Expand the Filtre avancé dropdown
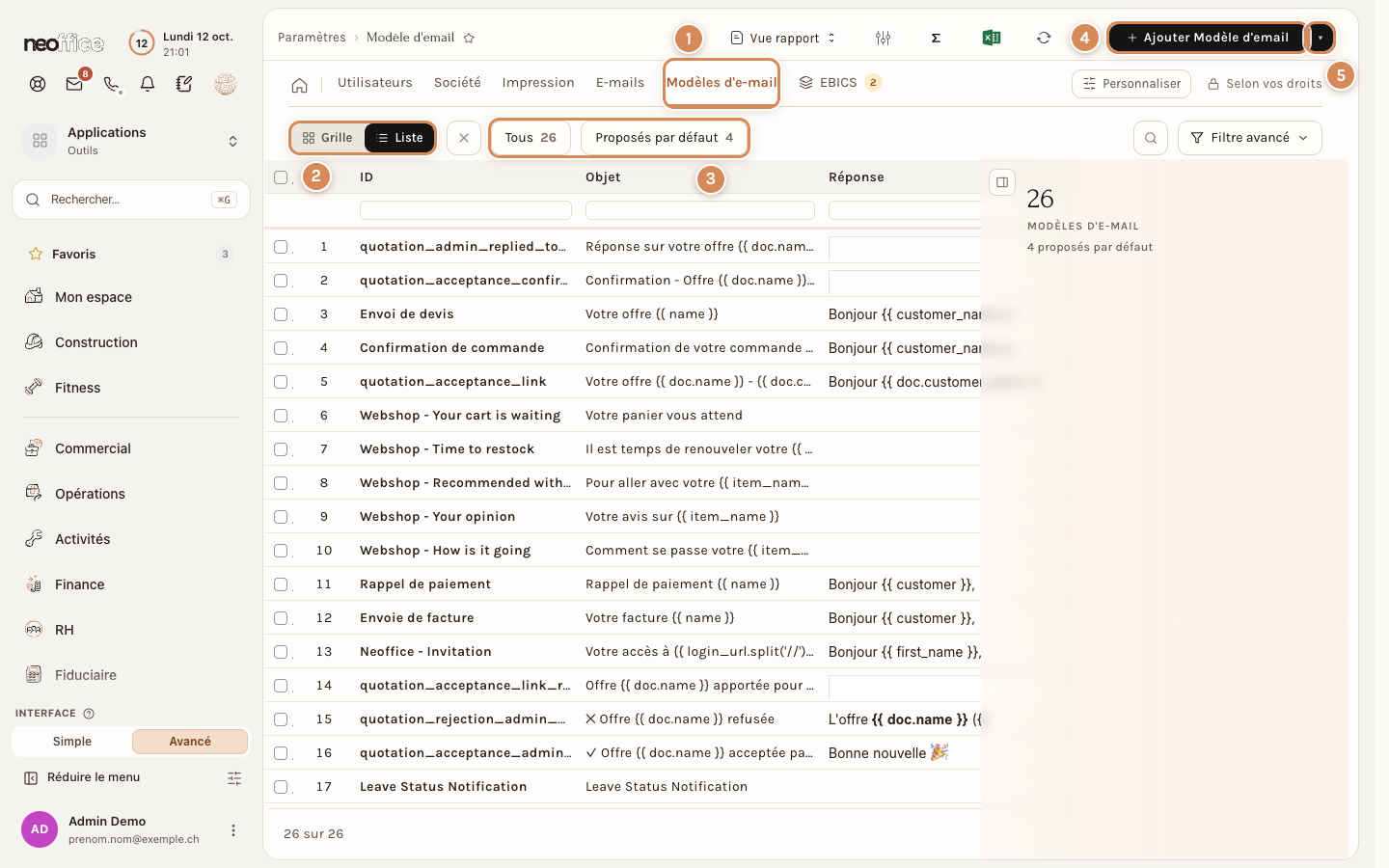 pos(1249,138)
